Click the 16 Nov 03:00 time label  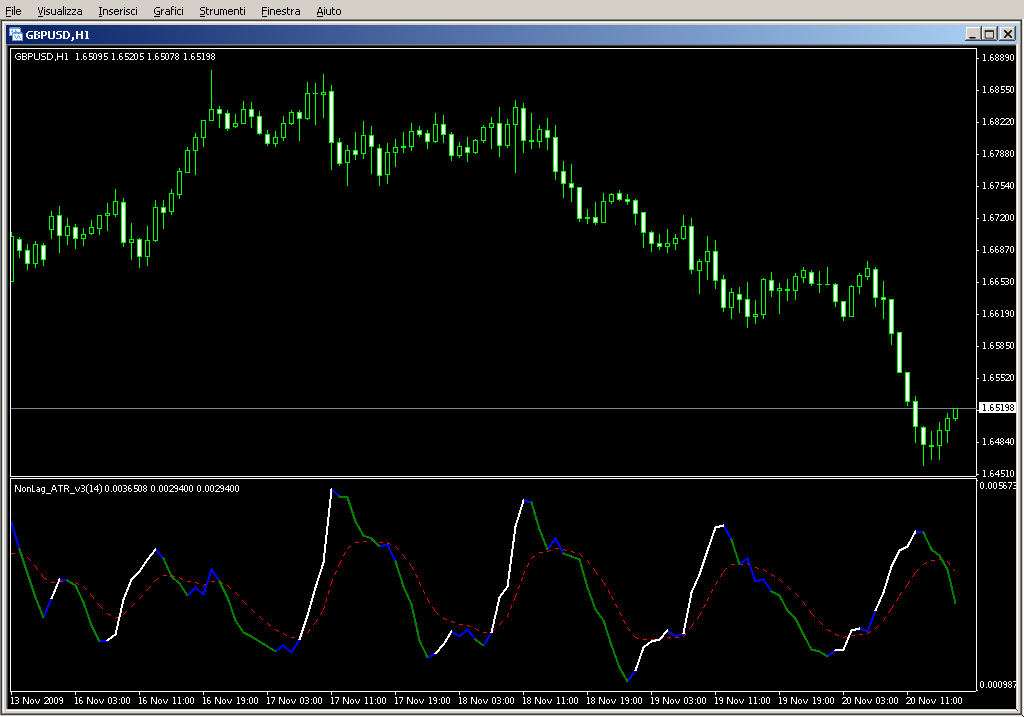coord(102,701)
